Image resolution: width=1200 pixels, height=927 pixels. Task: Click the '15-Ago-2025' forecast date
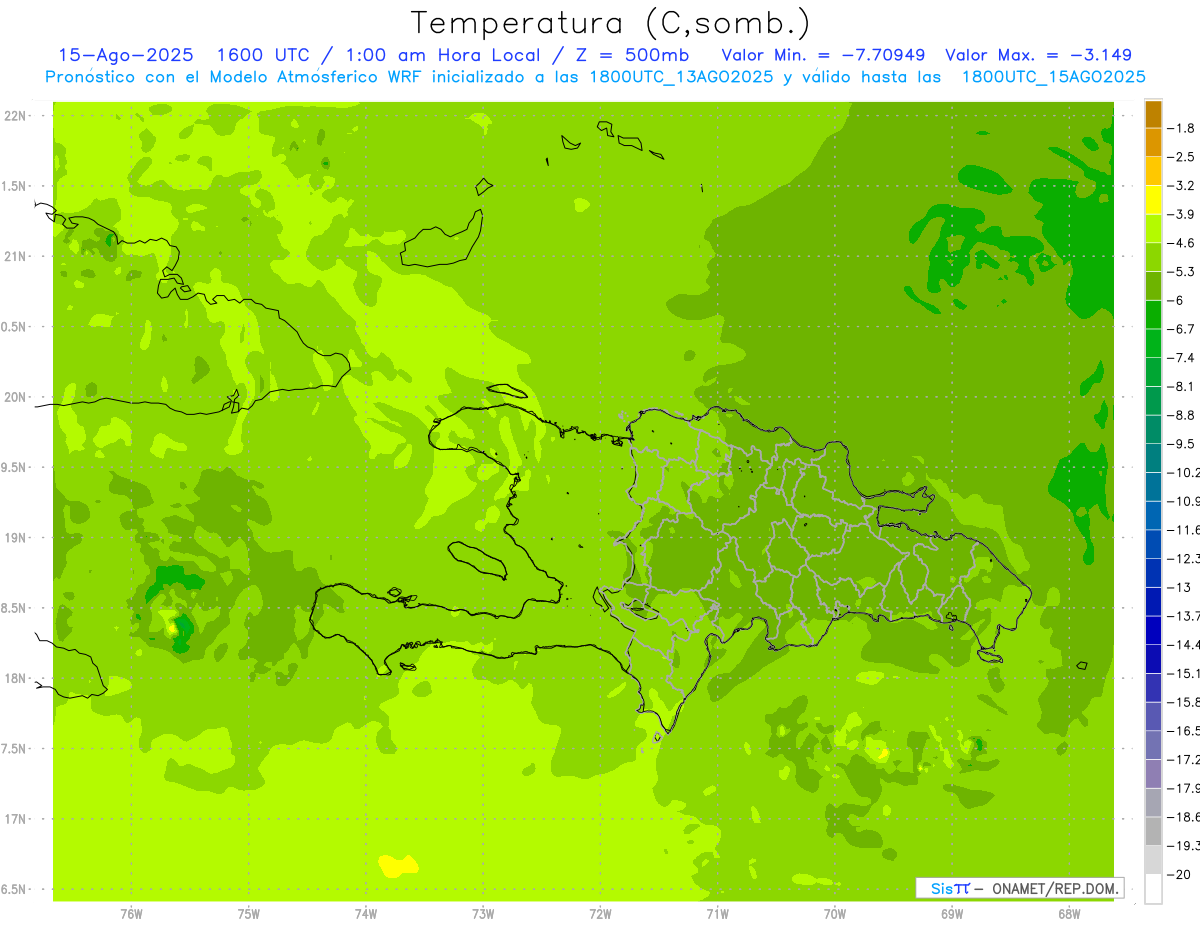(x=126, y=55)
